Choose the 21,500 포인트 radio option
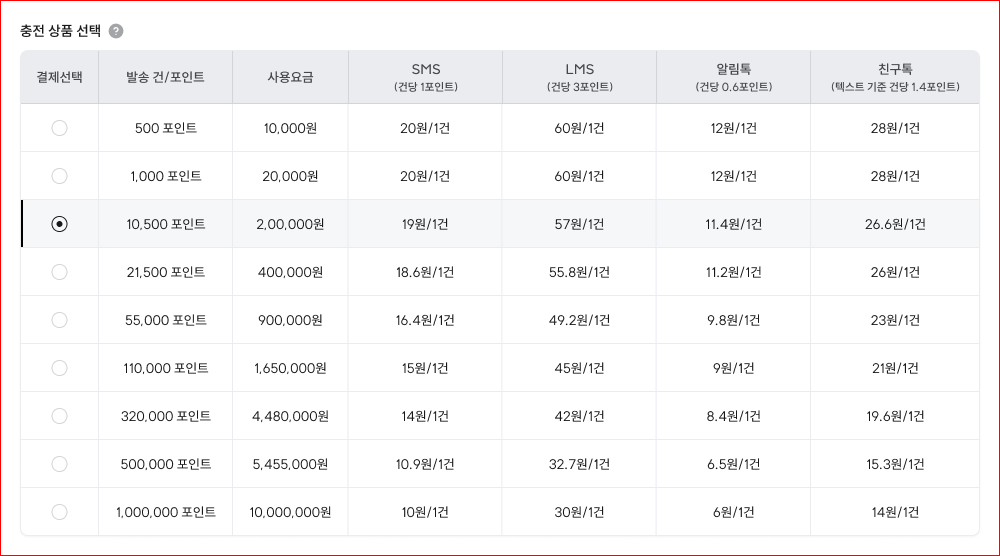This screenshot has height=556, width=1000. tap(59, 272)
